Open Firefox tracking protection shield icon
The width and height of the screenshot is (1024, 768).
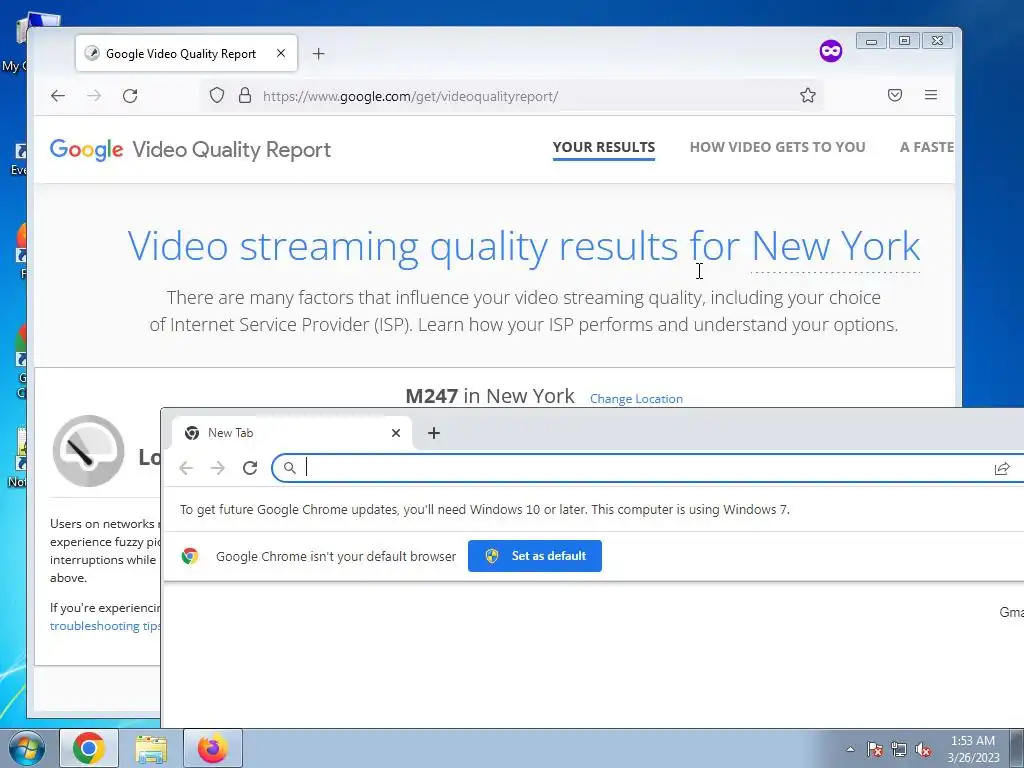pyautogui.click(x=217, y=95)
